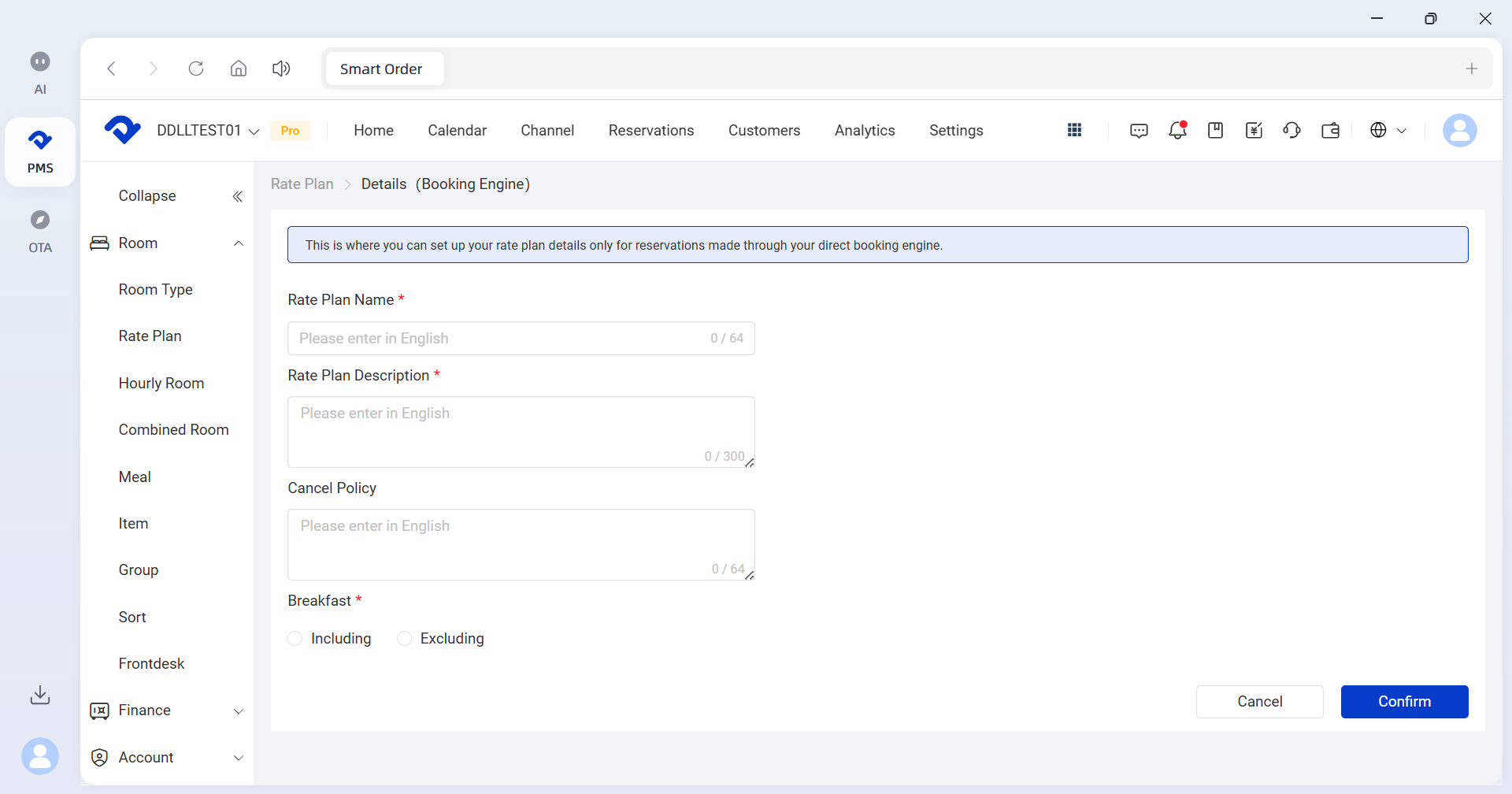Collapse the sidebar with double chevron
Image resolution: width=1512 pixels, height=794 pixels.
click(238, 196)
